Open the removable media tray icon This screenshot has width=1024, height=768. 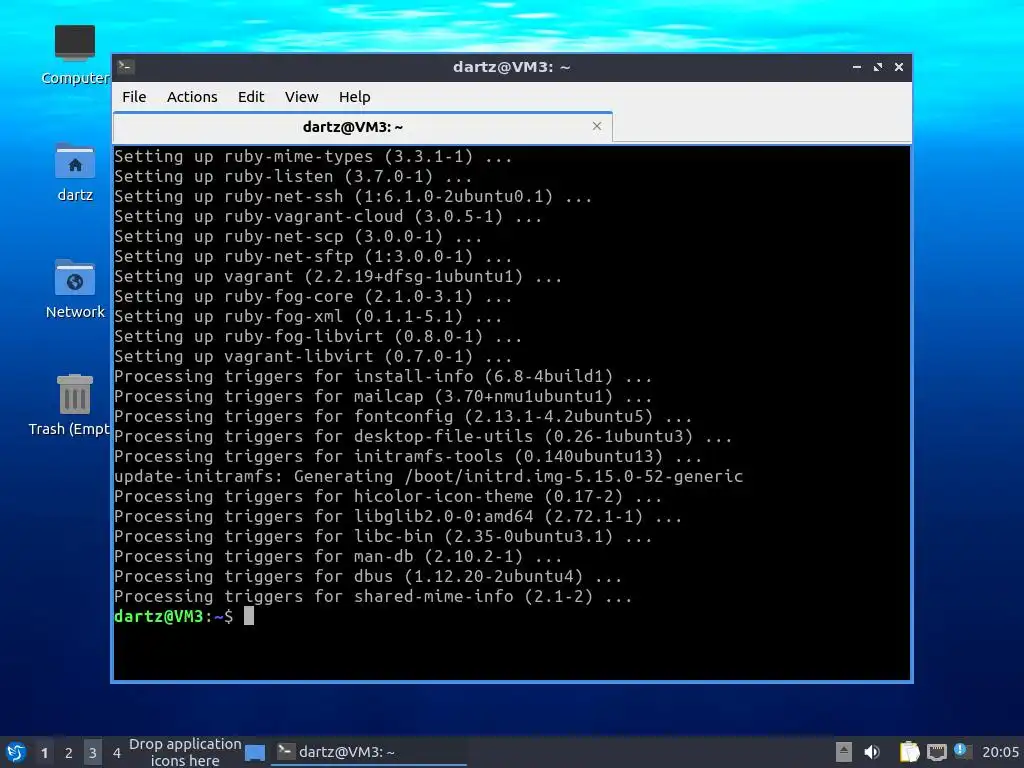tap(844, 752)
